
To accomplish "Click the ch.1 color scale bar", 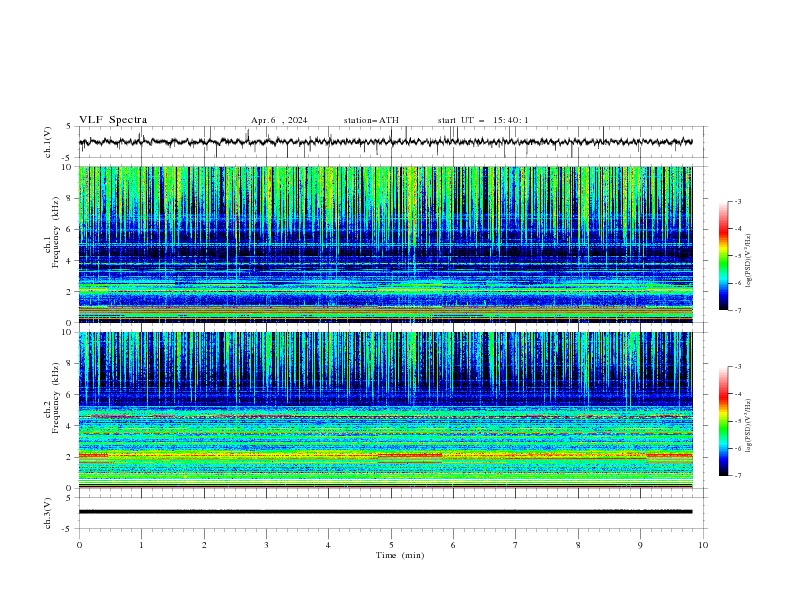I will [723, 256].
